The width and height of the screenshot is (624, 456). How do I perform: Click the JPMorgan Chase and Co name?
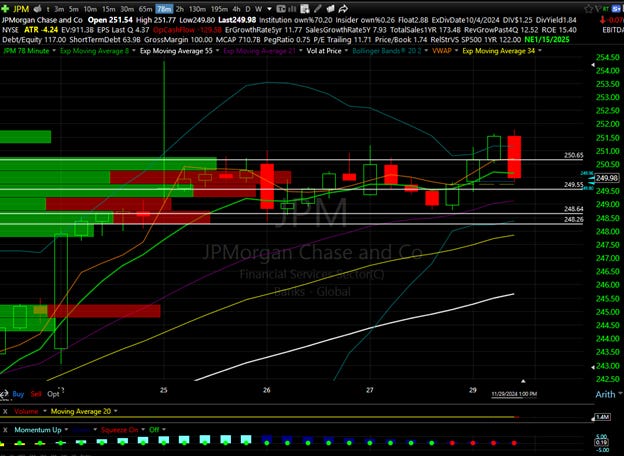tap(42, 20)
